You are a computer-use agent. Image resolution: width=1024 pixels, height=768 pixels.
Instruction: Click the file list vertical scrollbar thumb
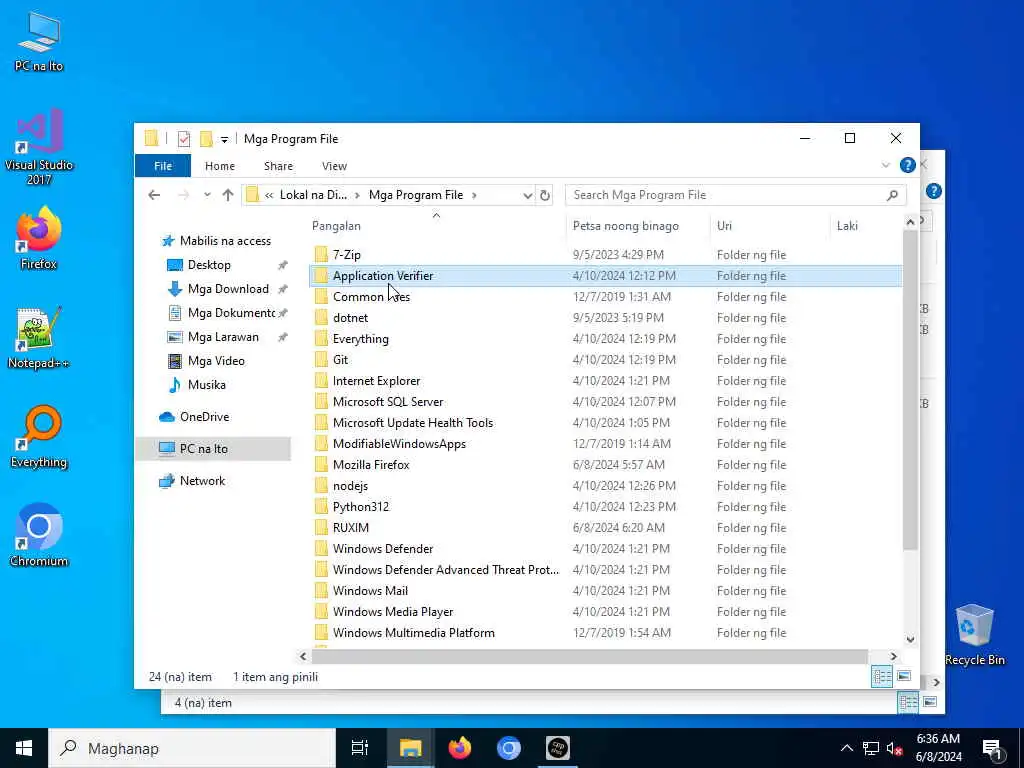point(910,390)
